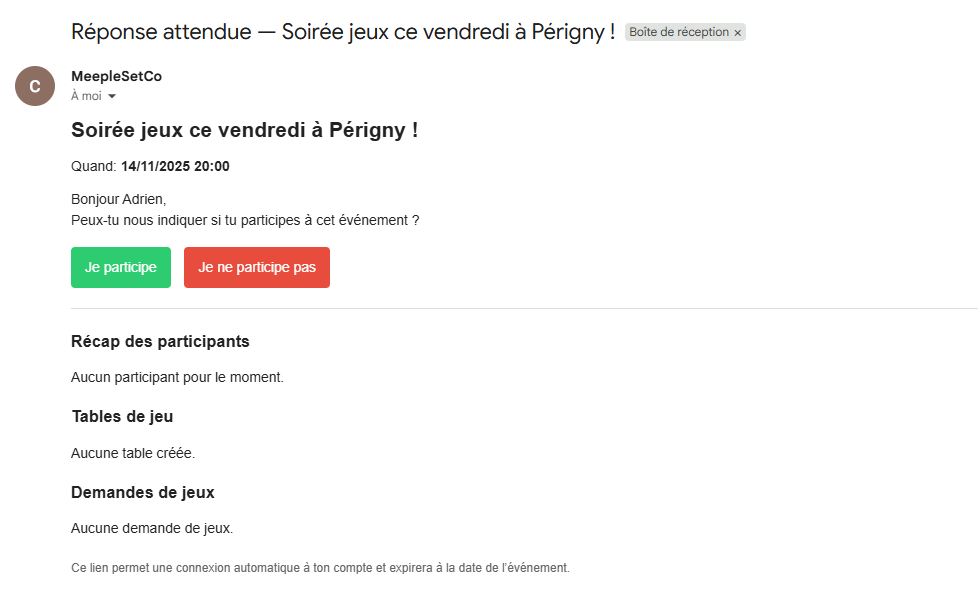Click the À moi recipient text
The image size is (978, 595).
[x=86, y=96]
